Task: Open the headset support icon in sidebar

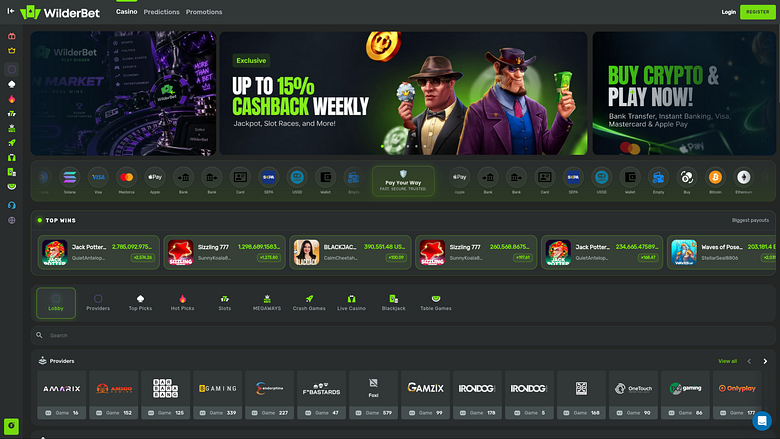Action: tap(11, 205)
